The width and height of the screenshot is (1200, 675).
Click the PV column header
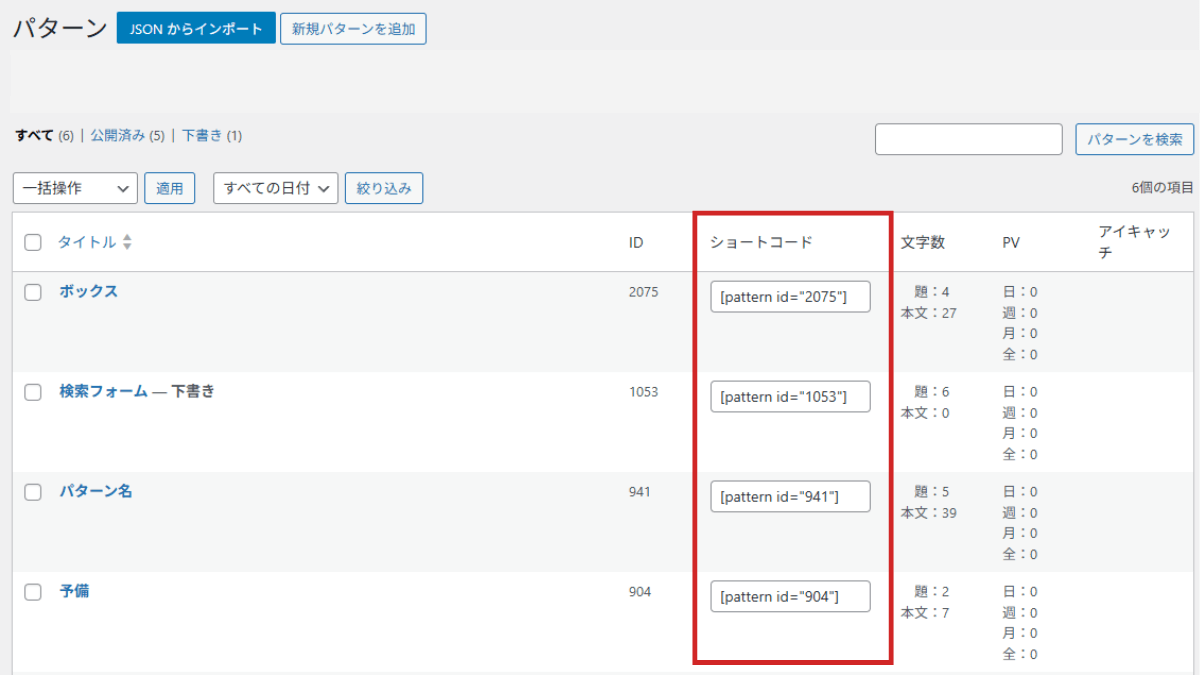1013,242
